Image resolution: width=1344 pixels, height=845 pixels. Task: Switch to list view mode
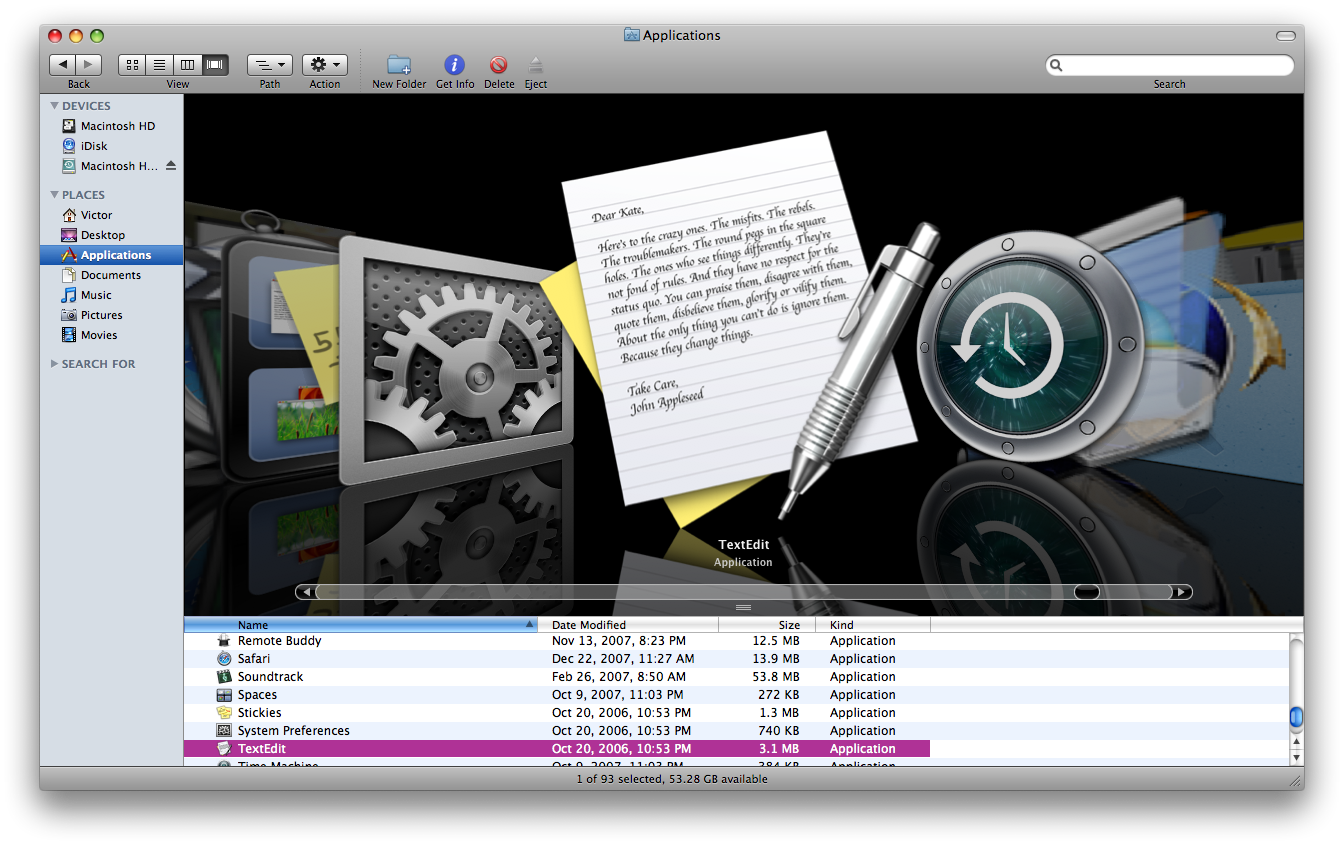[159, 65]
